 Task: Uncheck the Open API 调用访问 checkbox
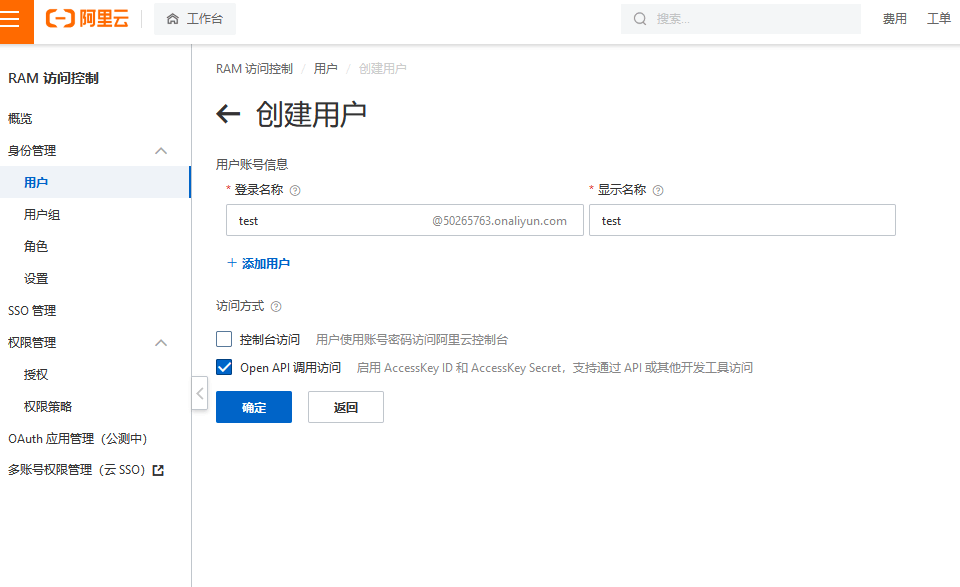click(224, 367)
